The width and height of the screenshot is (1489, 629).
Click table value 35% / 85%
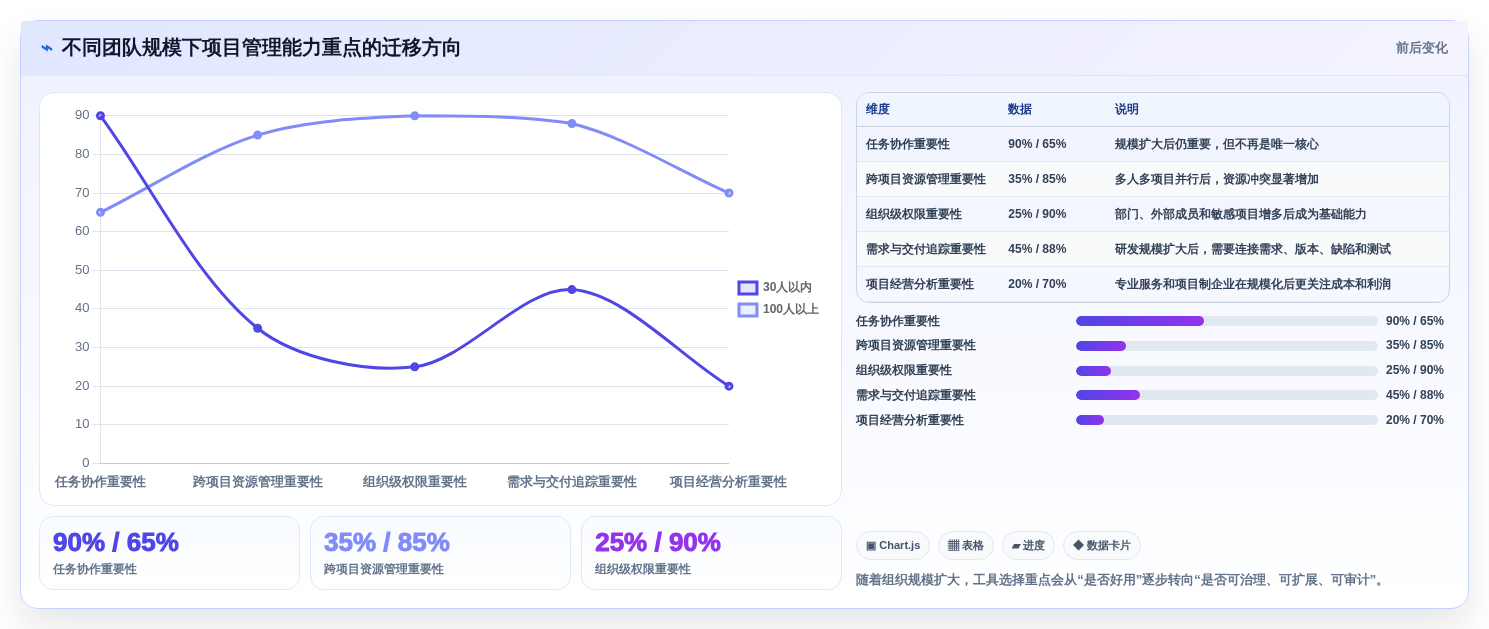pos(1037,179)
